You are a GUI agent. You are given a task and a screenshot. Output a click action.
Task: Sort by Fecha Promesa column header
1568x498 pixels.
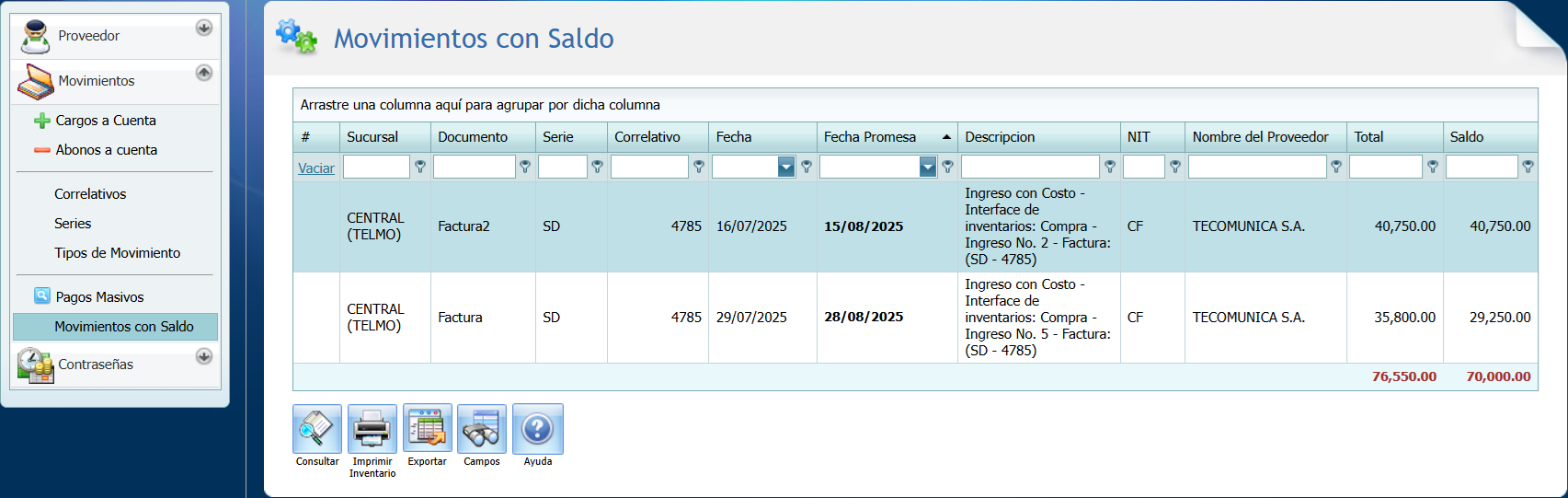887,137
